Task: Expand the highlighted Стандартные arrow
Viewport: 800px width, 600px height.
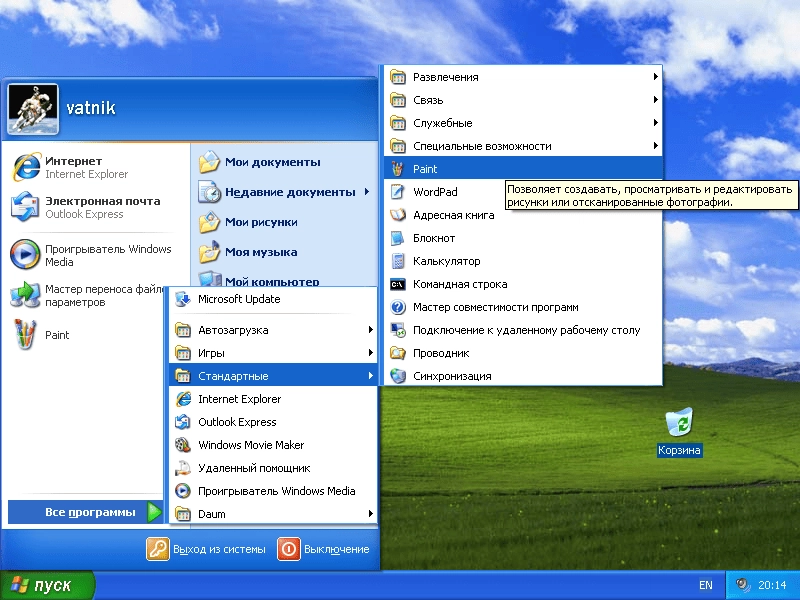Action: [x=371, y=376]
